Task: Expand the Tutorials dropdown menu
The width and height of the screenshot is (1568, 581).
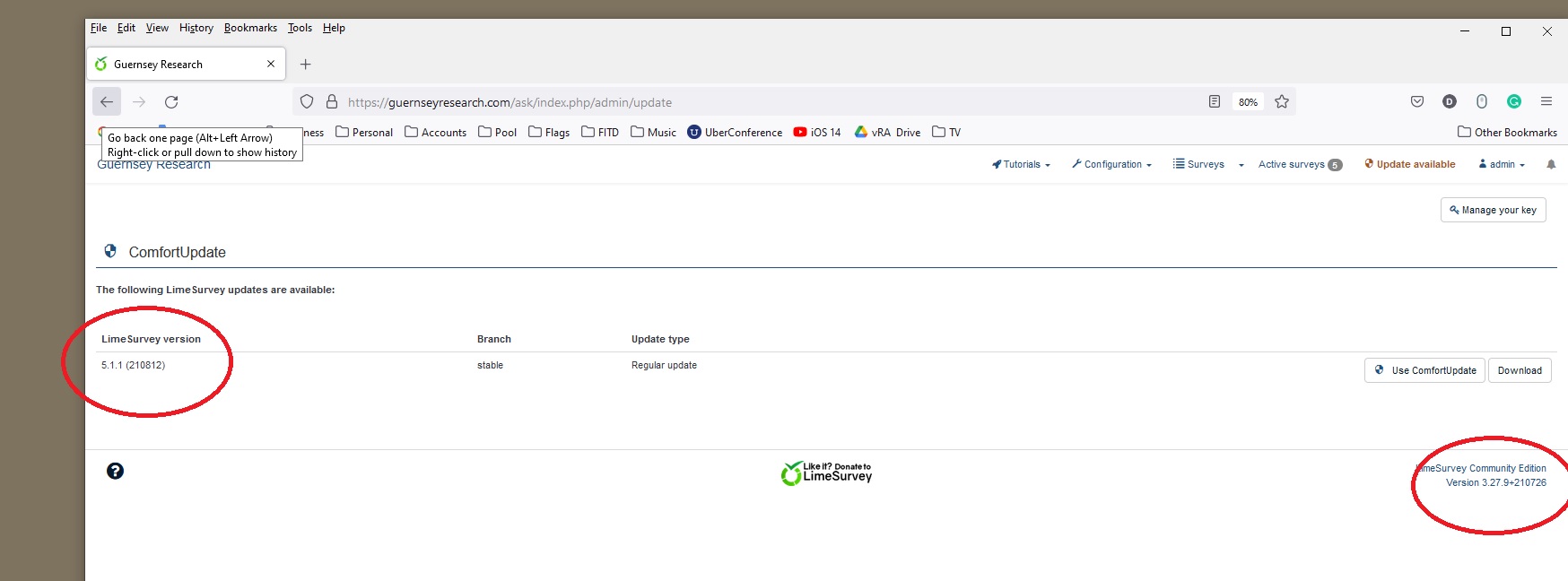Action: (x=1021, y=165)
